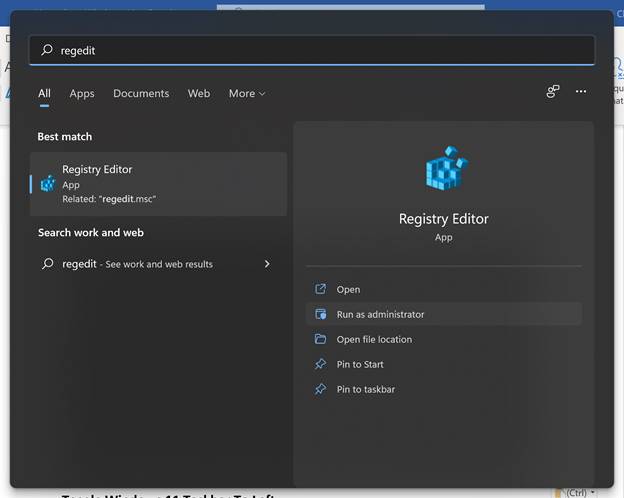Choose Run as administrator
Viewport: 624px width, 498px height.
pos(443,314)
